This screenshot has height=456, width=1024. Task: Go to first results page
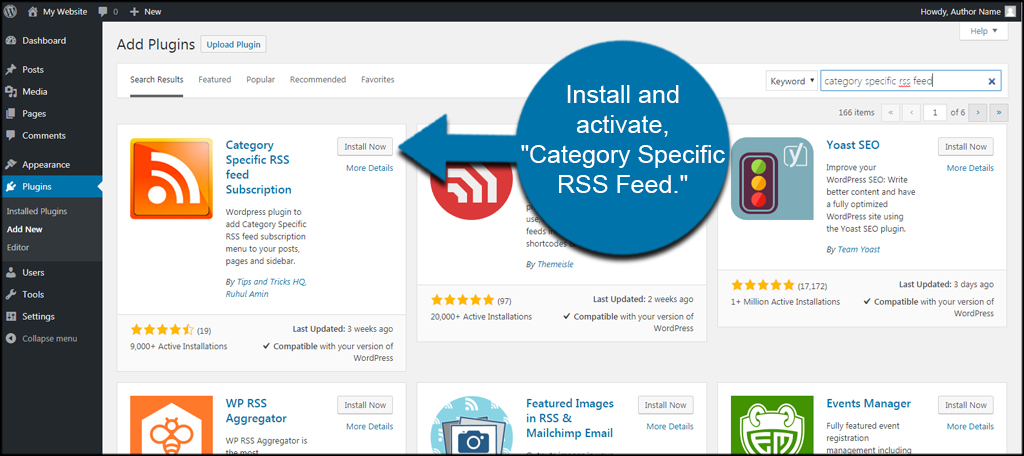pyautogui.click(x=890, y=112)
